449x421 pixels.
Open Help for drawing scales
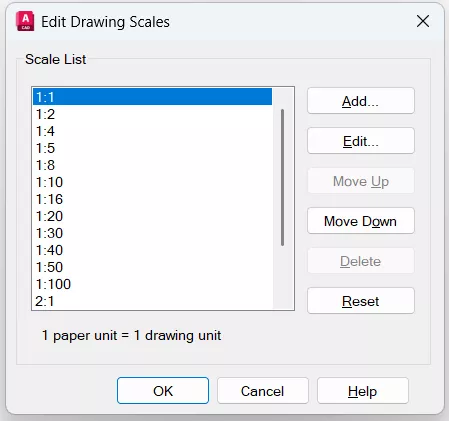coord(363,391)
